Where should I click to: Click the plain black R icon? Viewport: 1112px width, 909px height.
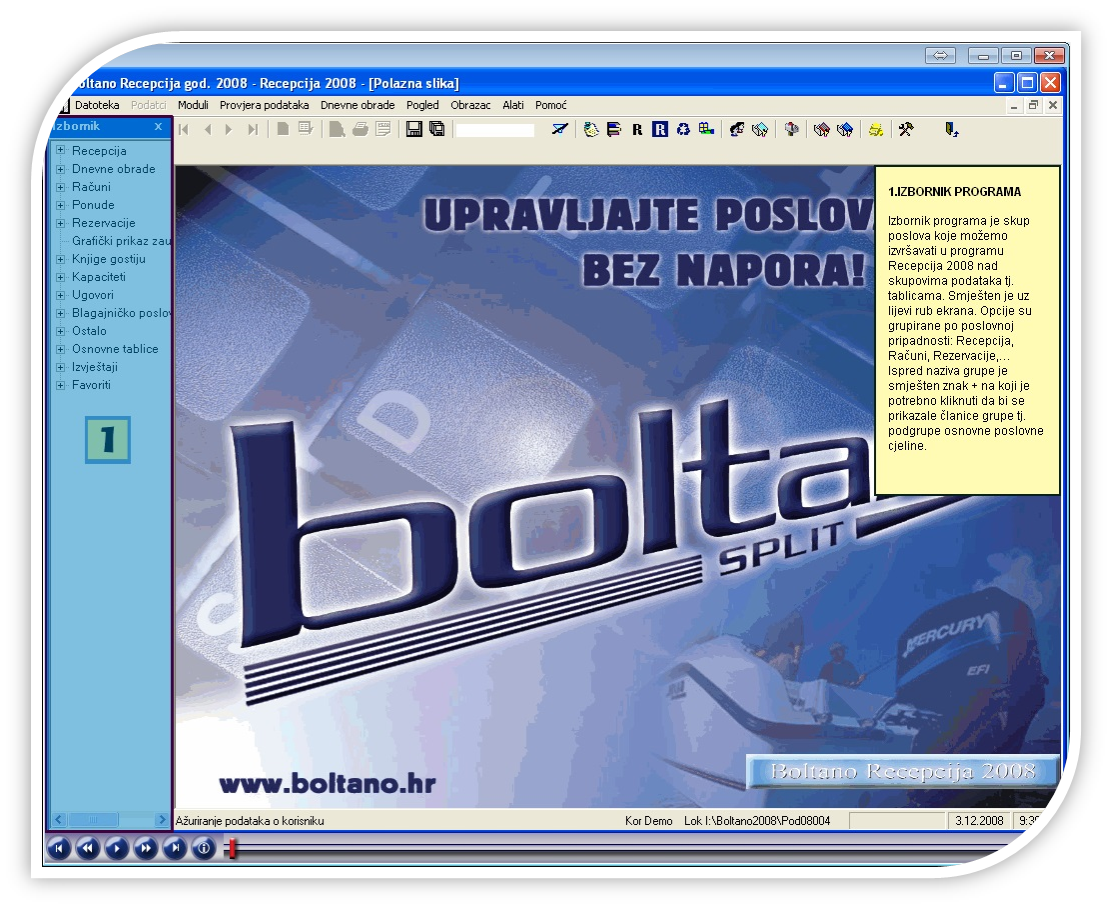[x=637, y=129]
